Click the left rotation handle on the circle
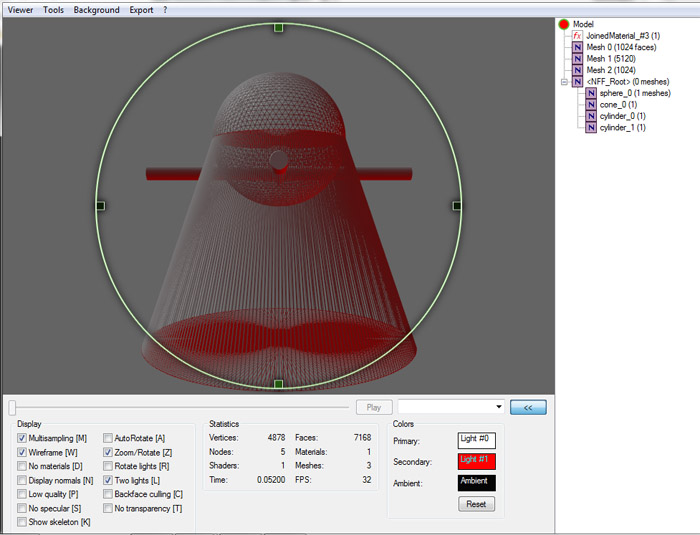Viewport: 700px width, 535px height. pyautogui.click(x=100, y=206)
